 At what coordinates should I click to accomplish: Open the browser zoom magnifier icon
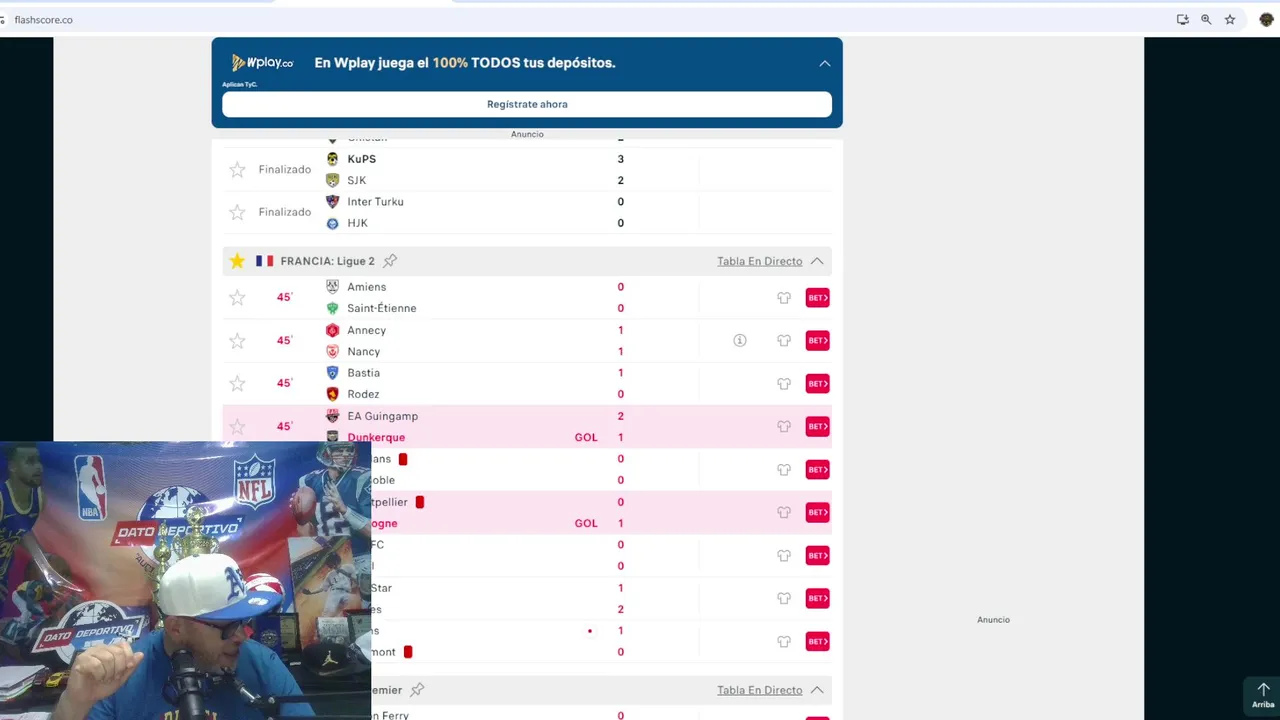click(x=1206, y=20)
